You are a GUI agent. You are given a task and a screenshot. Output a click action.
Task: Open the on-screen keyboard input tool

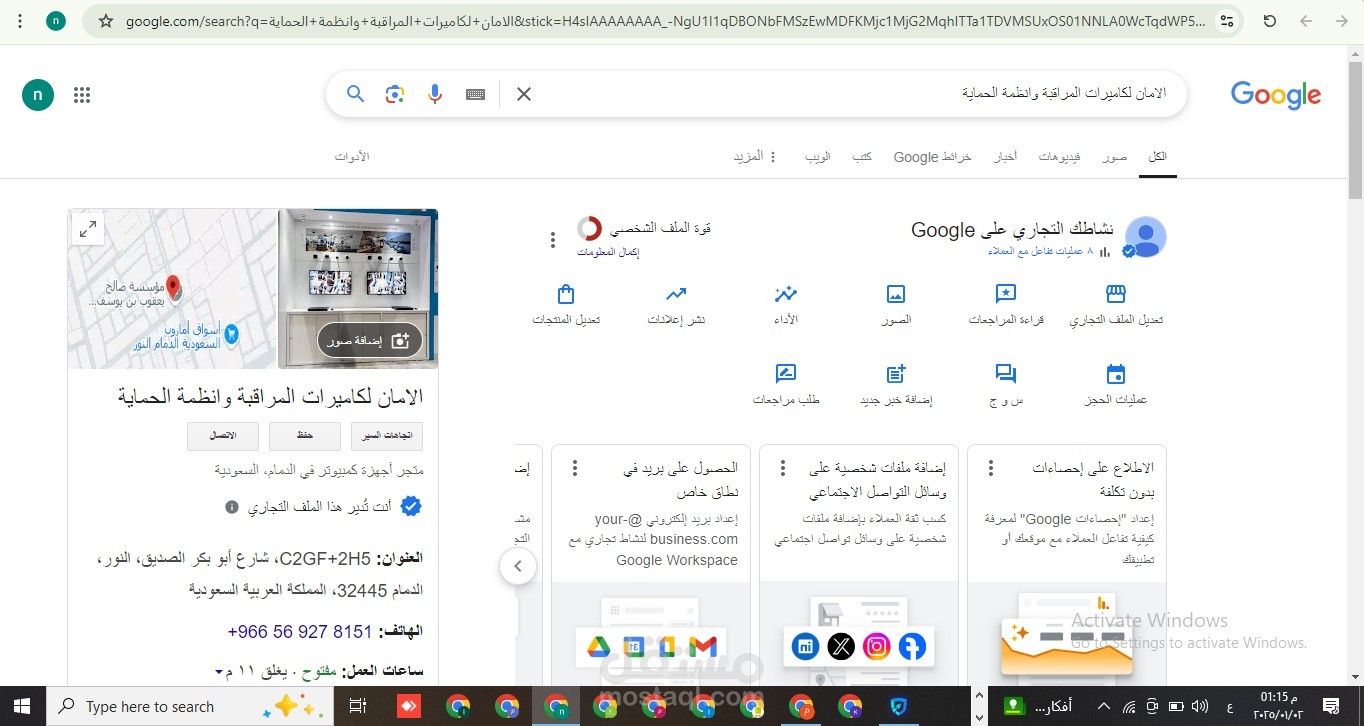click(476, 94)
